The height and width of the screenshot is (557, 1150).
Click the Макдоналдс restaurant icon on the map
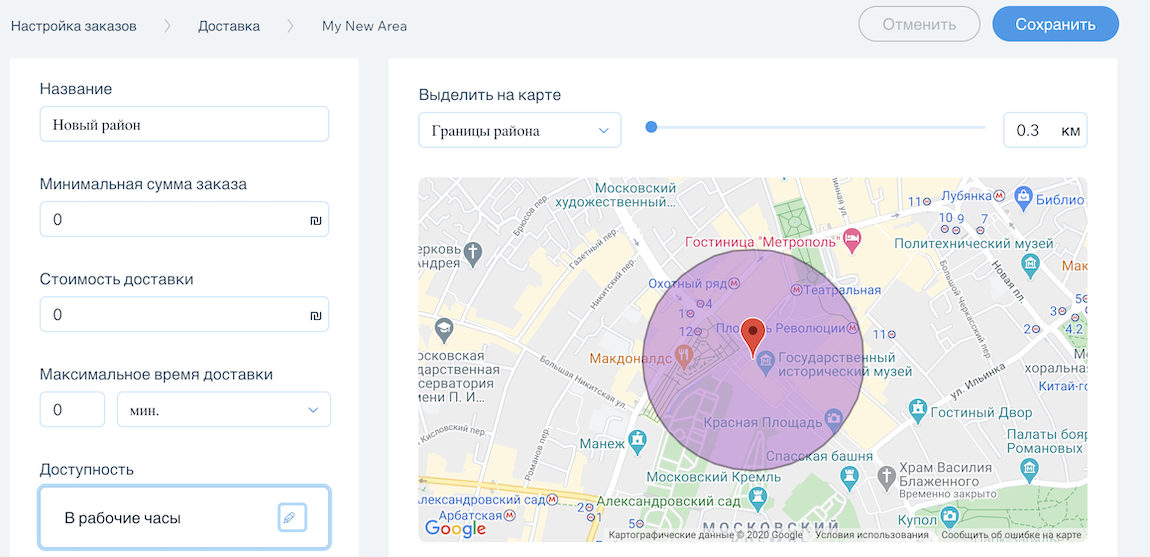tap(684, 354)
